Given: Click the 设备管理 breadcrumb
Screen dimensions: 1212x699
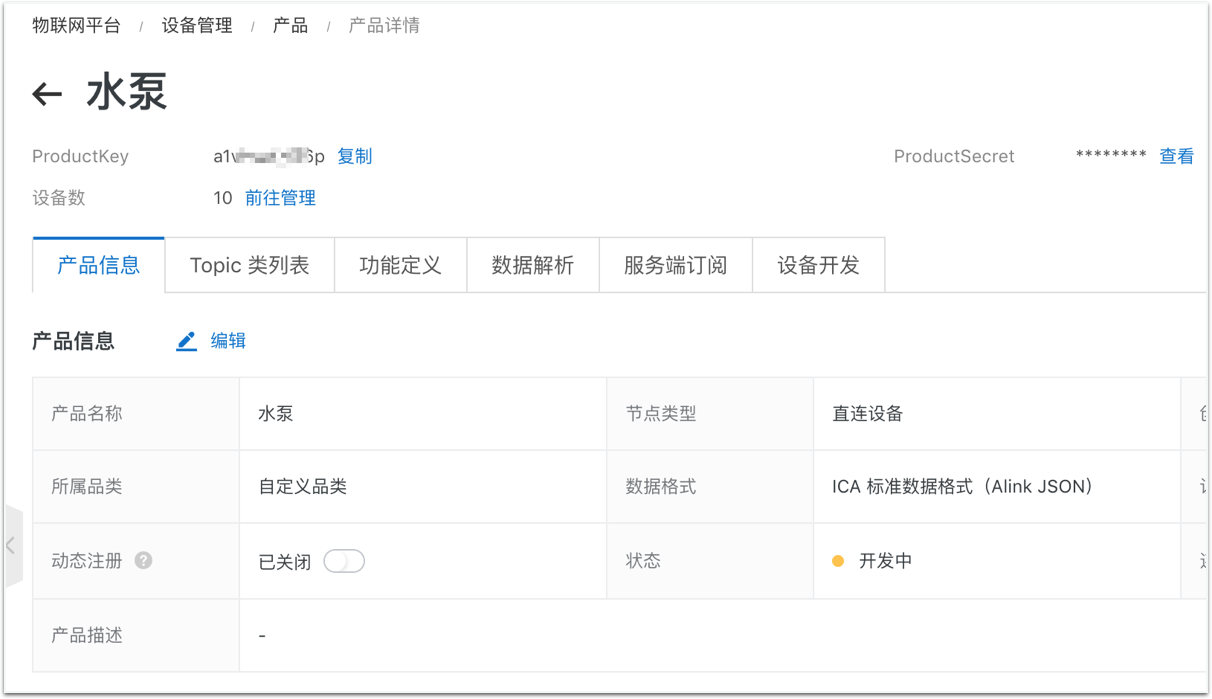Looking at the screenshot, I should [x=197, y=26].
